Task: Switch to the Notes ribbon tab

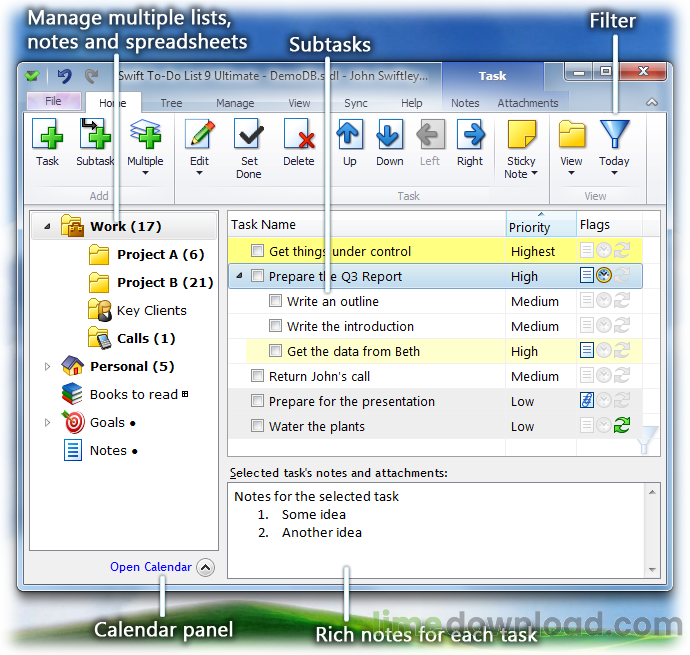Action: (x=465, y=103)
